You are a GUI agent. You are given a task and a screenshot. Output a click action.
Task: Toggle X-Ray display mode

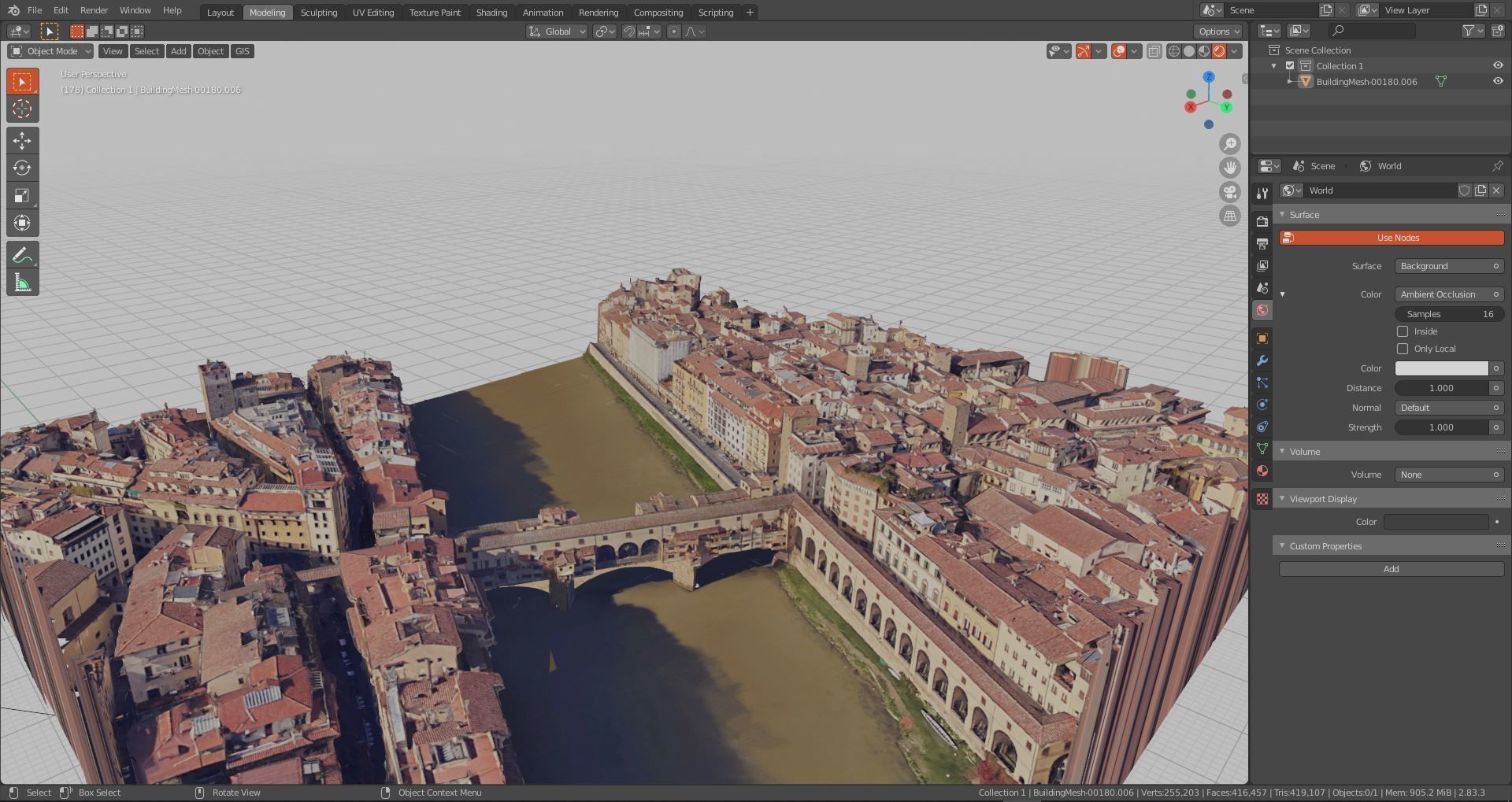(1154, 52)
